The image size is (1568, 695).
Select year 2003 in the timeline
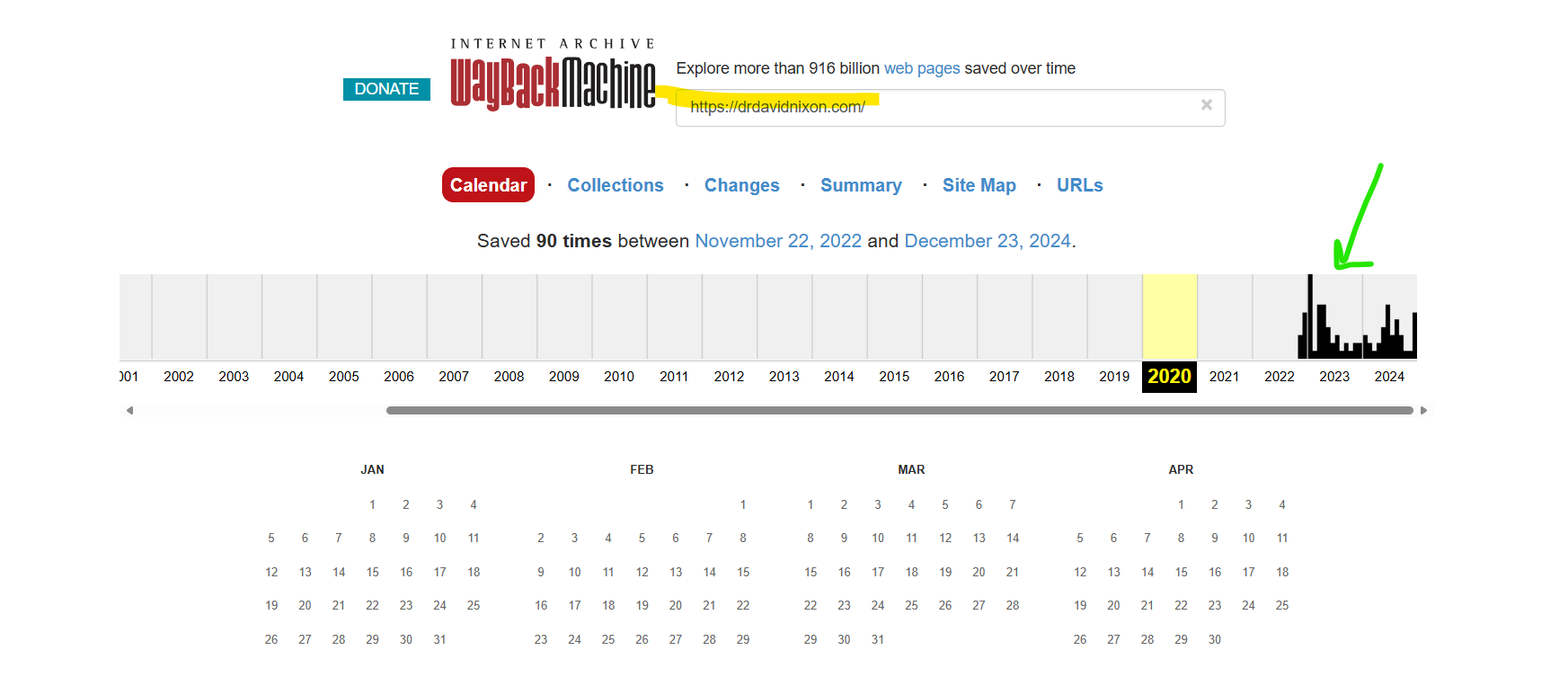pos(234,377)
